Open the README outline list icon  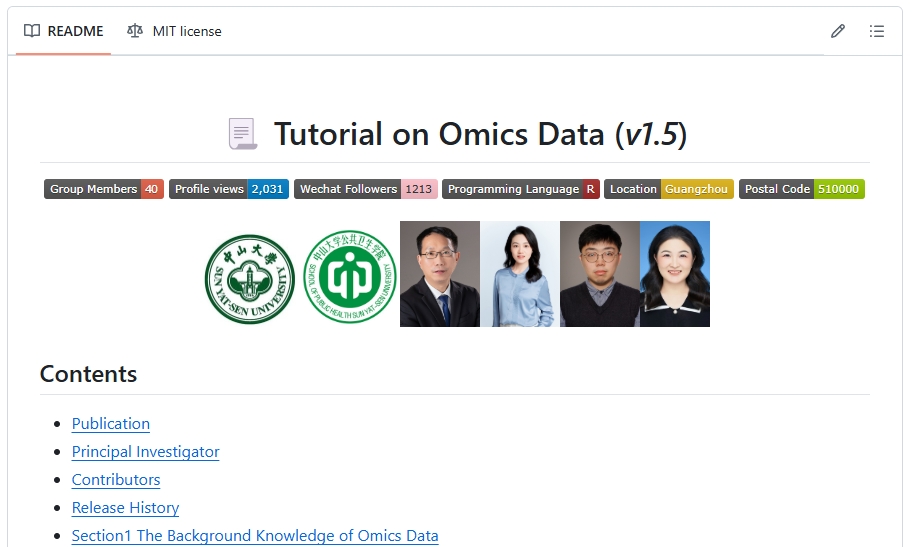[x=877, y=31]
